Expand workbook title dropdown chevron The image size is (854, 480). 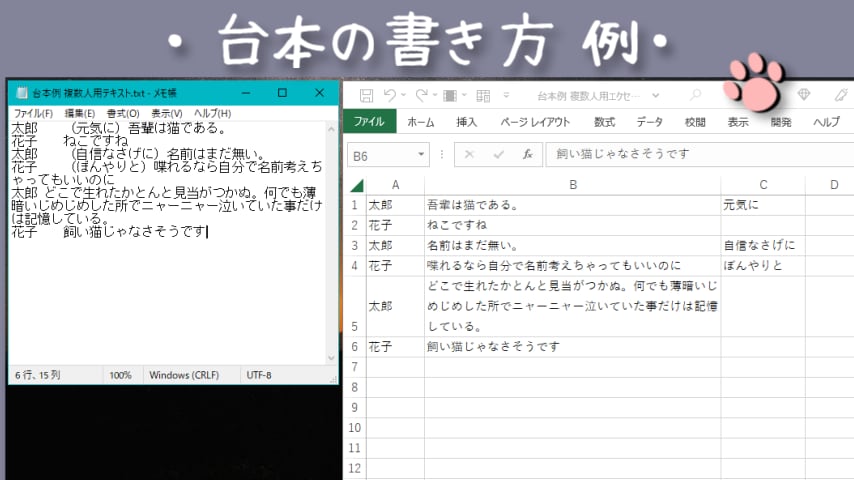click(656, 95)
